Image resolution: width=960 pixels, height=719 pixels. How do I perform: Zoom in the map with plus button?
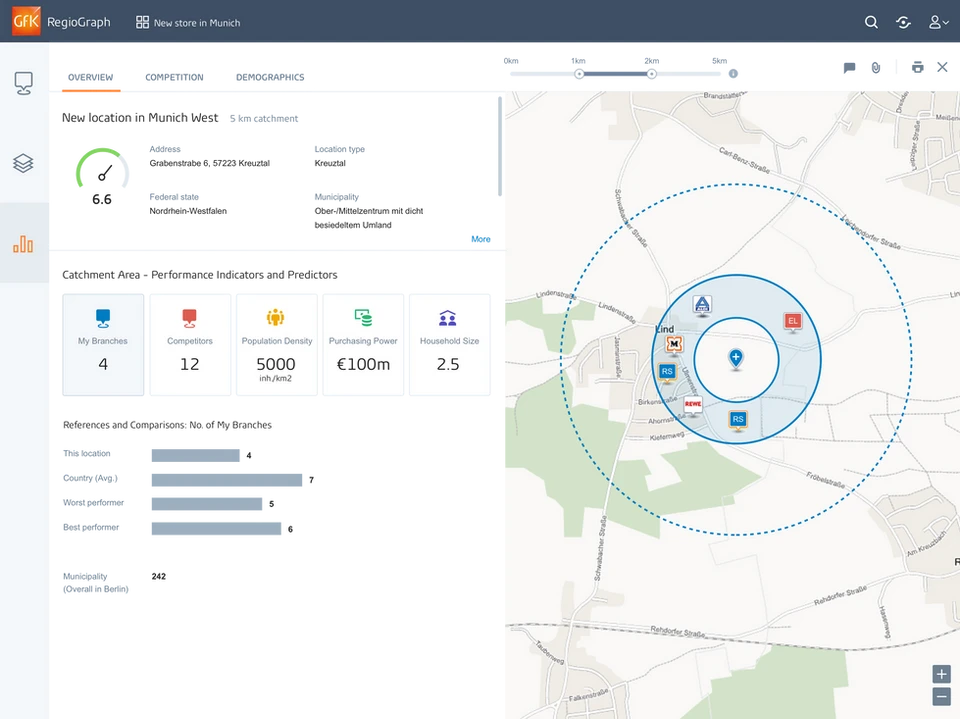tap(941, 674)
